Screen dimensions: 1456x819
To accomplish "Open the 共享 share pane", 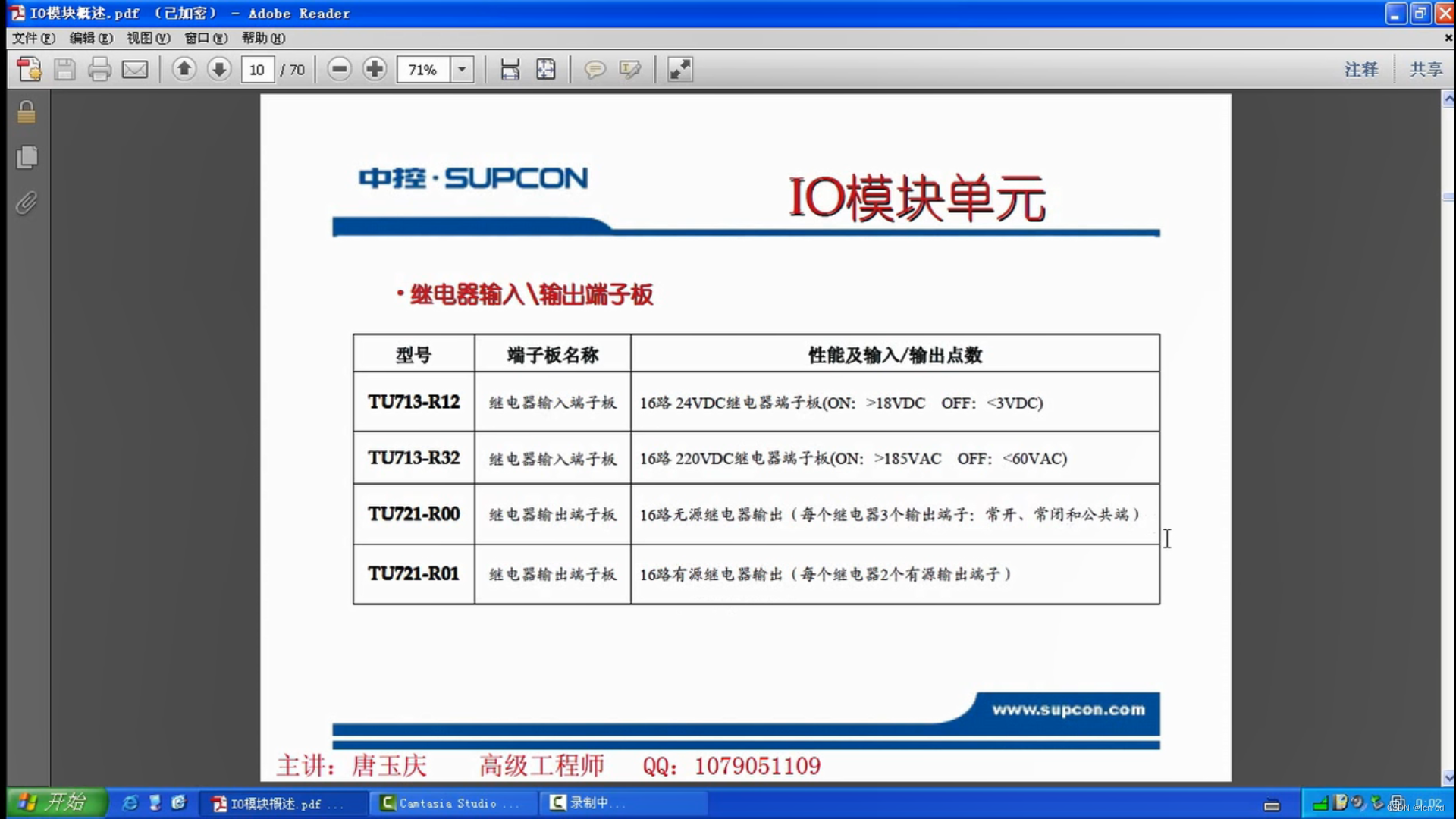I will [x=1426, y=70].
